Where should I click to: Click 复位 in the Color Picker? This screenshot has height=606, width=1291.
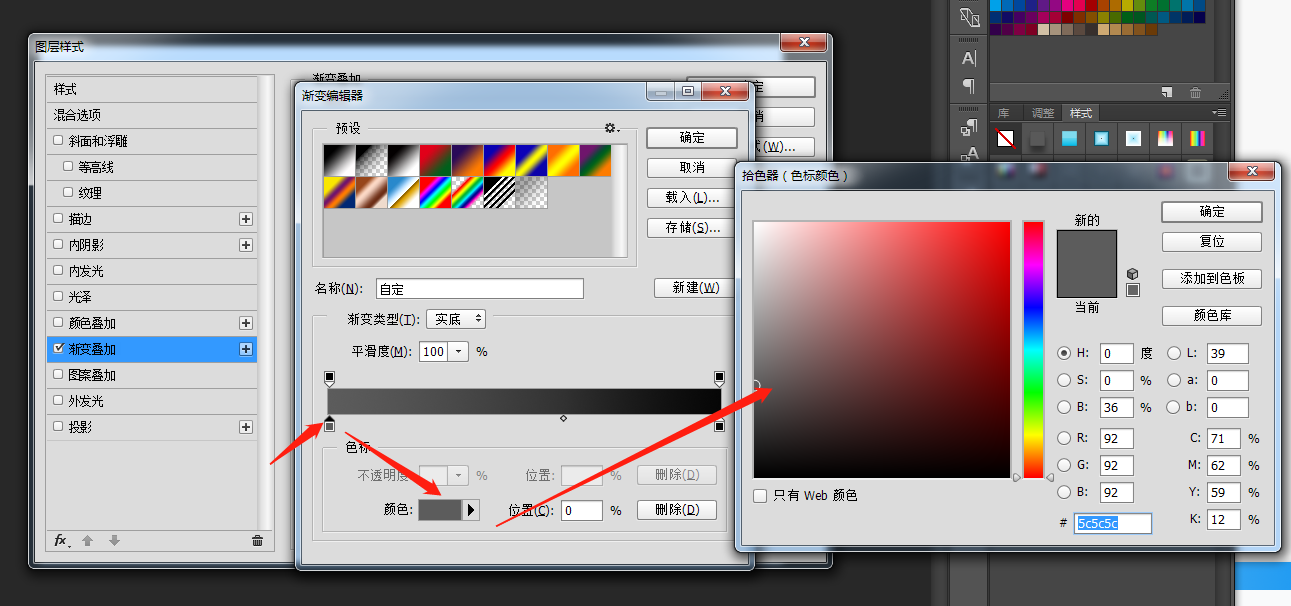tap(1212, 242)
